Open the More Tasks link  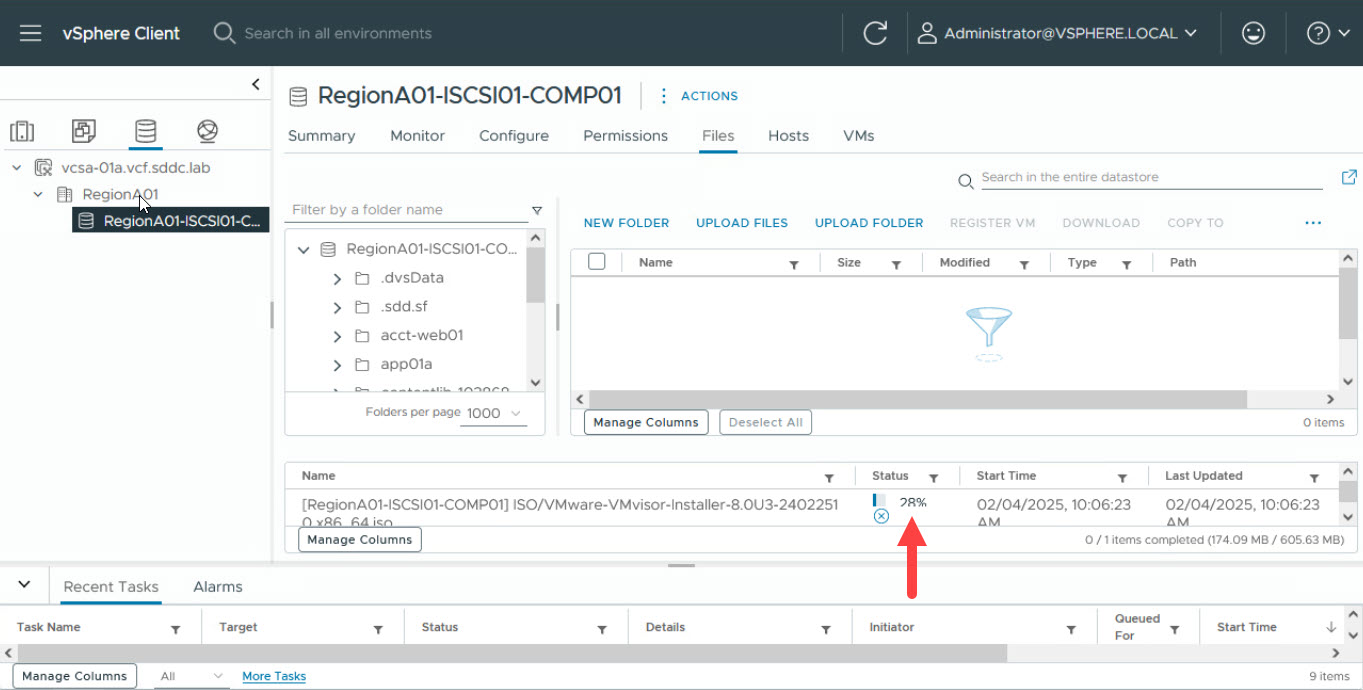pyautogui.click(x=274, y=676)
